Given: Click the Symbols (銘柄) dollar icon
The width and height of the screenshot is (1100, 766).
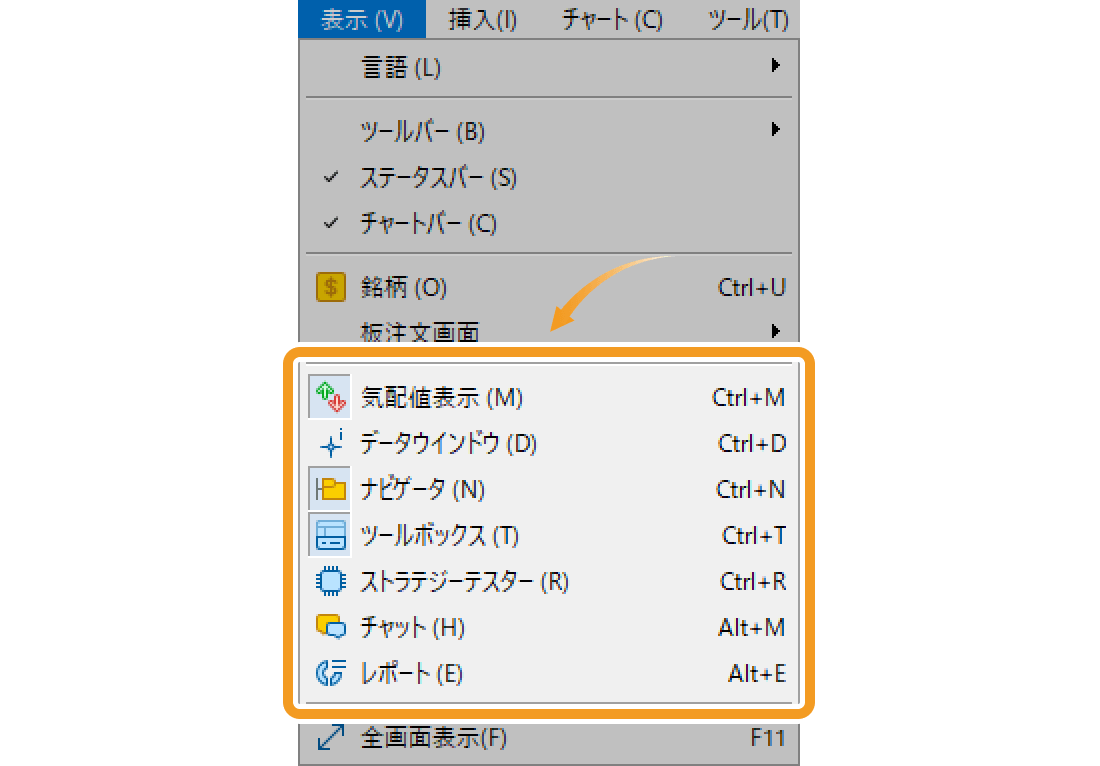Looking at the screenshot, I should (x=330, y=287).
